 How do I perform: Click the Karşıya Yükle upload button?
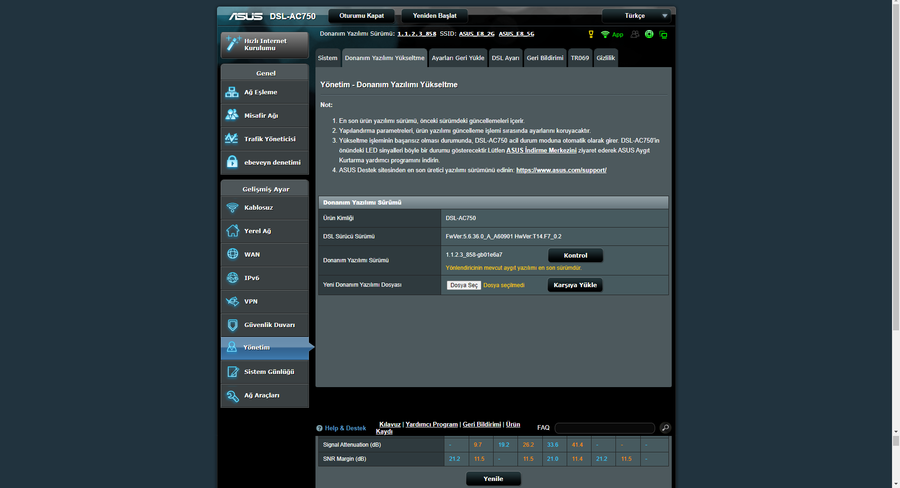[575, 285]
